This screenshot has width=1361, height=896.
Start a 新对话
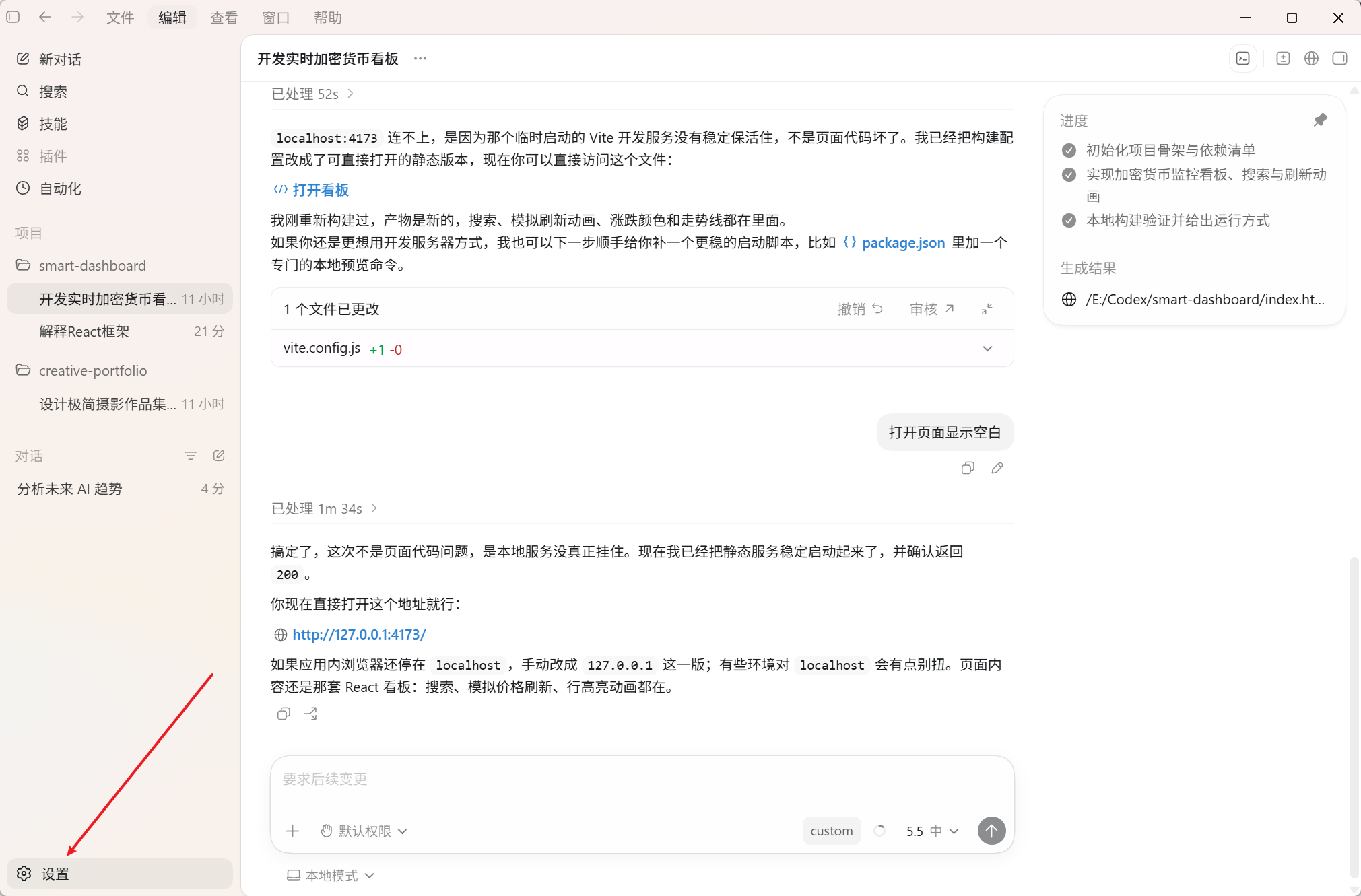tap(120, 59)
